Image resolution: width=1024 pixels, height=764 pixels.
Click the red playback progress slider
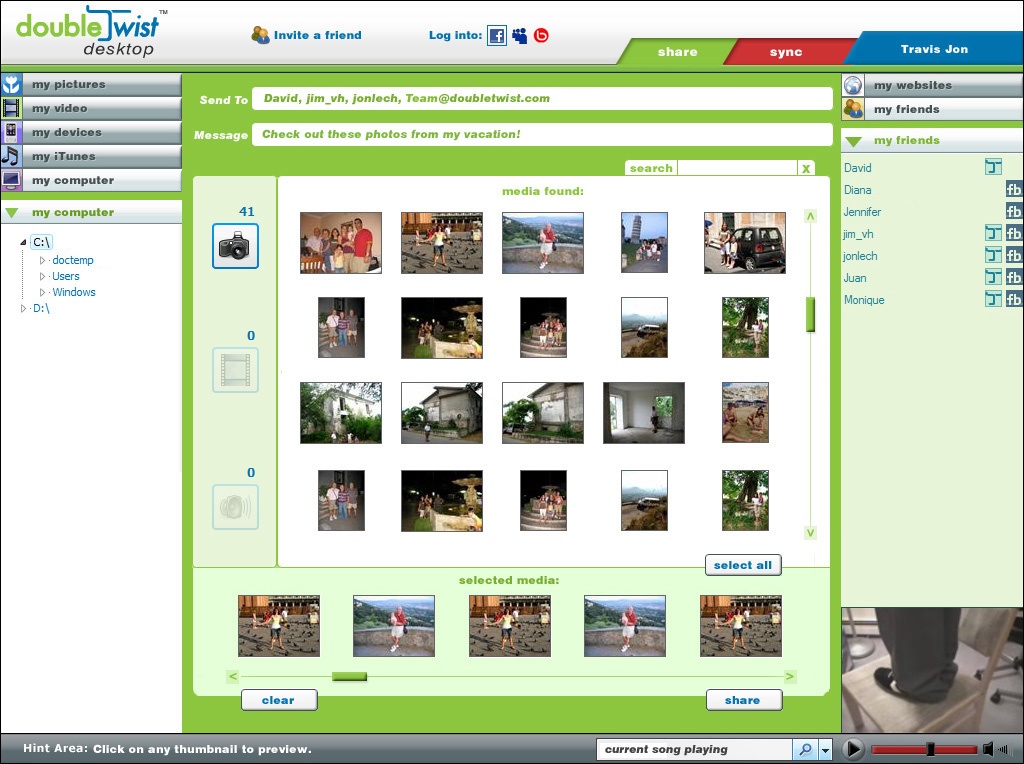923,749
